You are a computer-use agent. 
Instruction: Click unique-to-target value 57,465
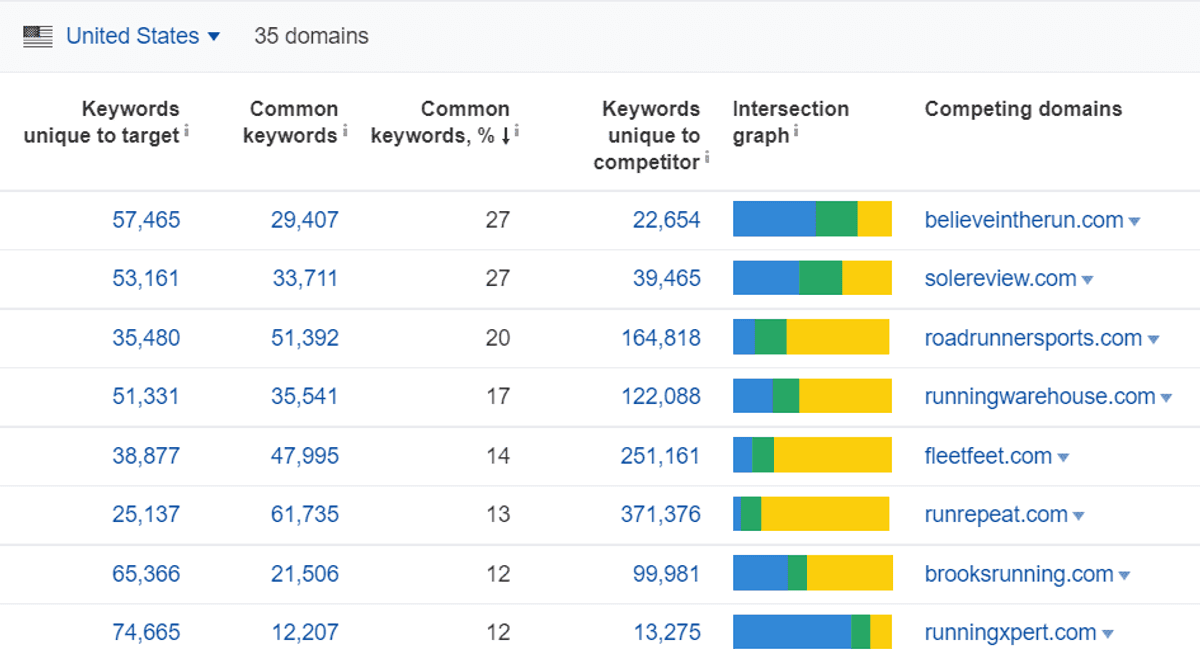[x=146, y=220]
